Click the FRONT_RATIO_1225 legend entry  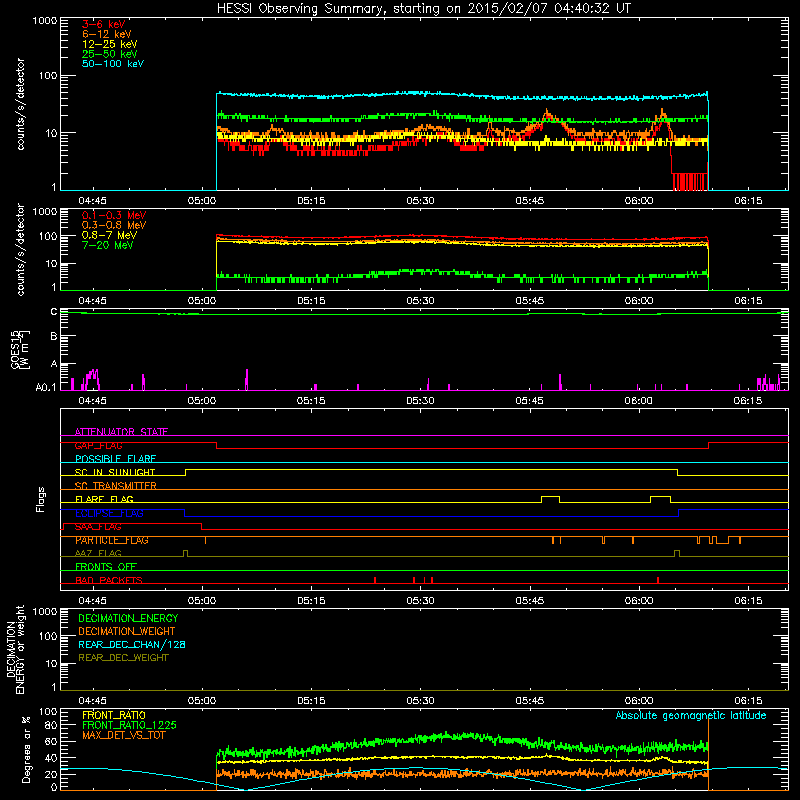point(130,725)
